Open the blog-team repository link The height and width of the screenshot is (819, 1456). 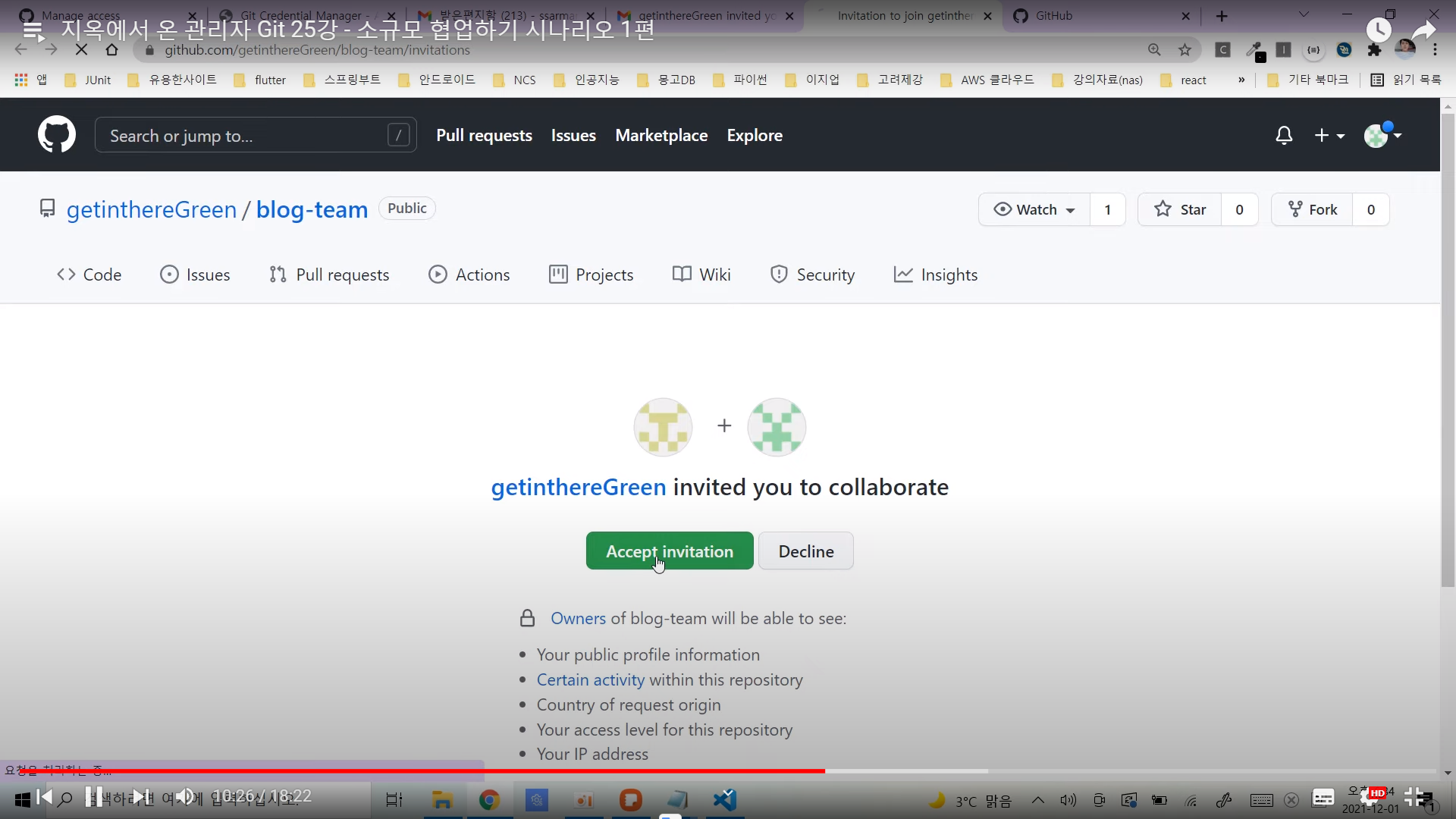point(312,209)
